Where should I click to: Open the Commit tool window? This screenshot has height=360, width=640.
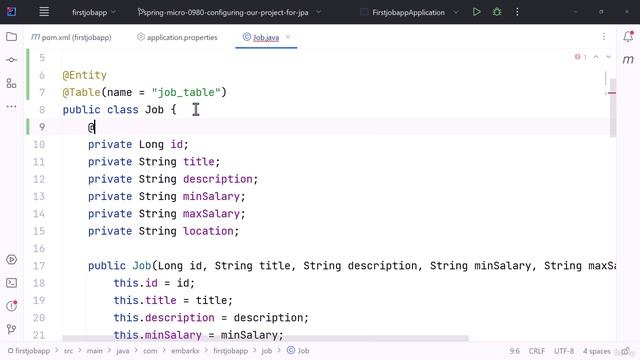coord(11,60)
